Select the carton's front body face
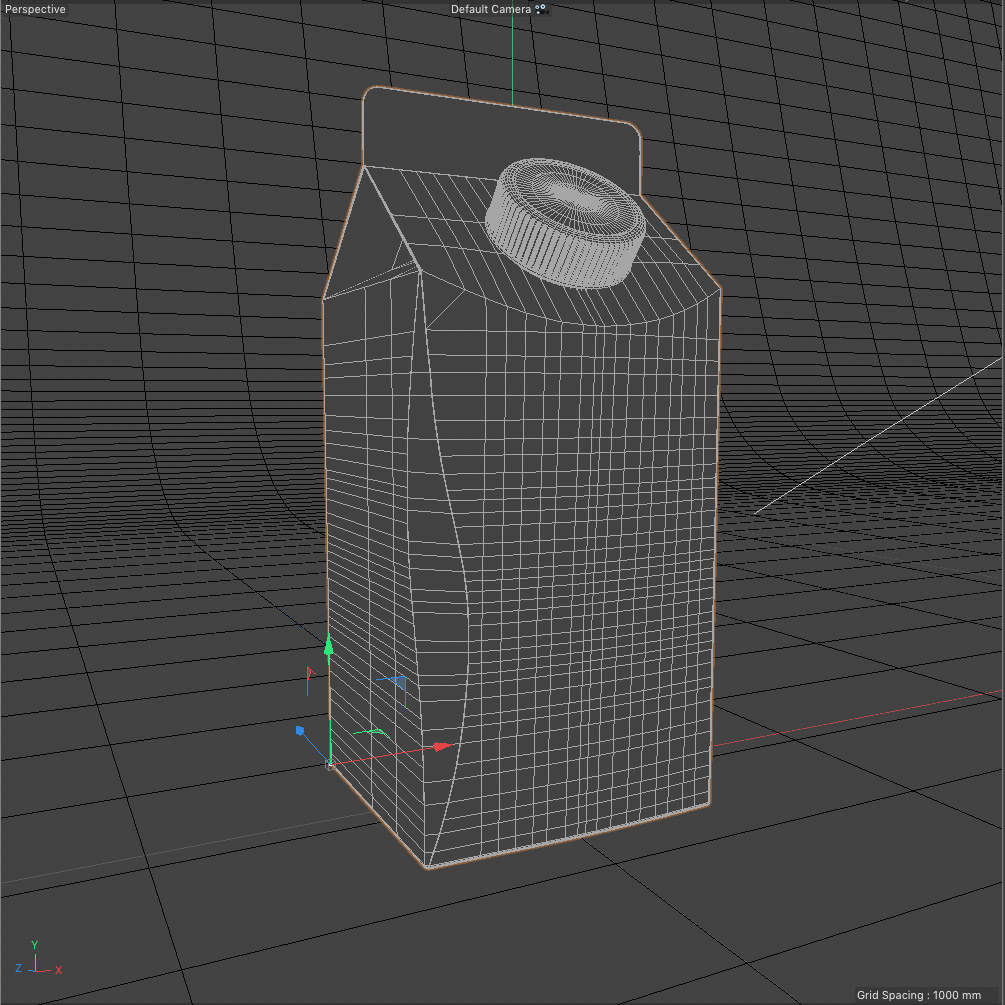Screen dimensions: 1005x1005 click(x=577, y=564)
